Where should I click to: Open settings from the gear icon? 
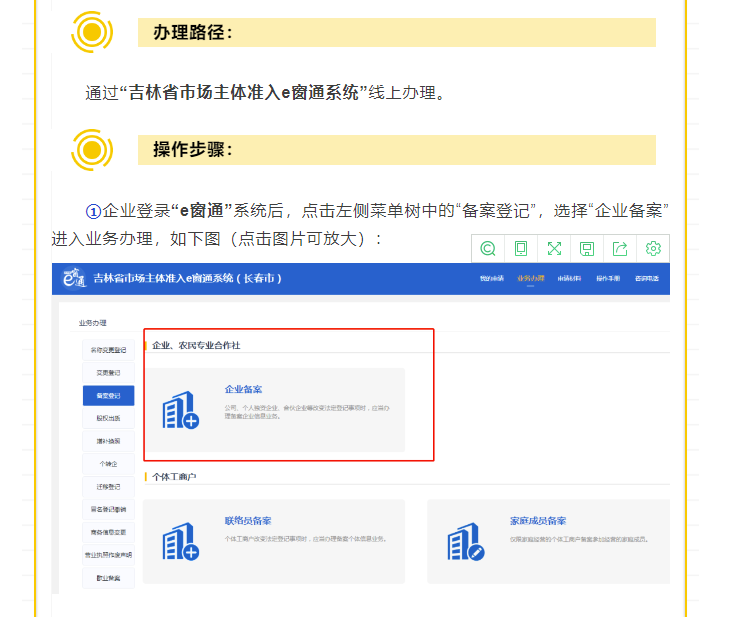click(x=653, y=248)
